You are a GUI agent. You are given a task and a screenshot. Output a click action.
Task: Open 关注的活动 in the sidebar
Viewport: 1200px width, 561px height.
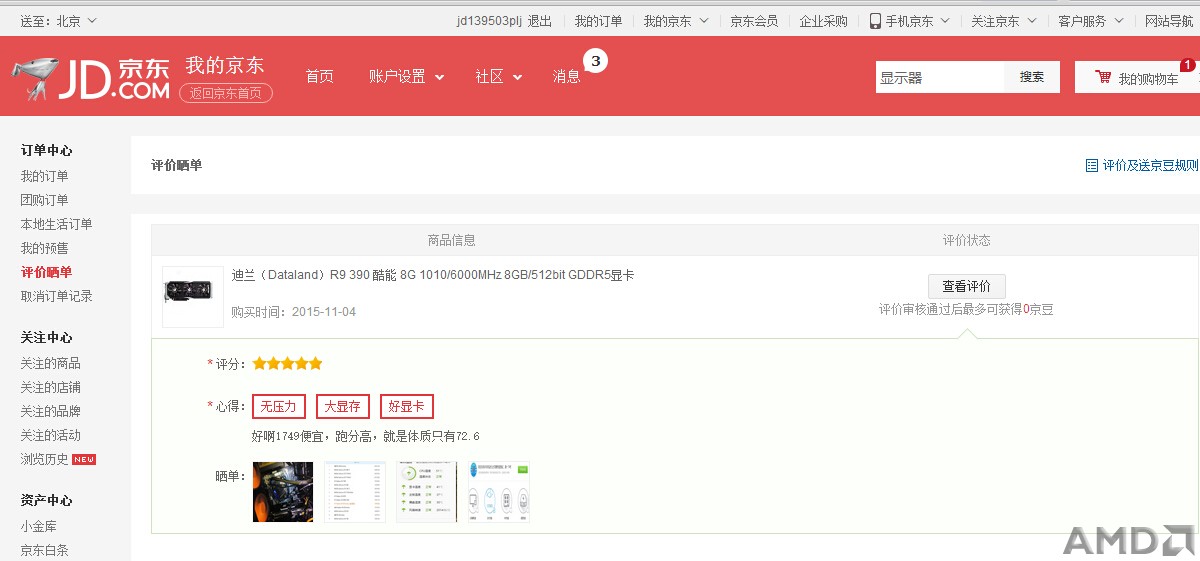tap(51, 435)
